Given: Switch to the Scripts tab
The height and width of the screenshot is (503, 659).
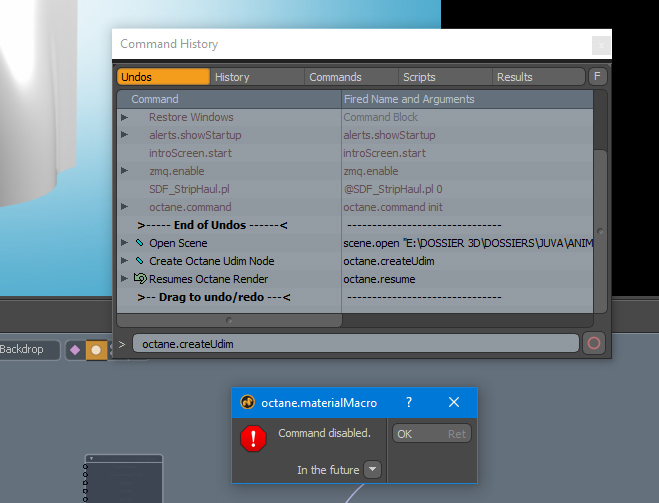Looking at the screenshot, I should tap(445, 77).
